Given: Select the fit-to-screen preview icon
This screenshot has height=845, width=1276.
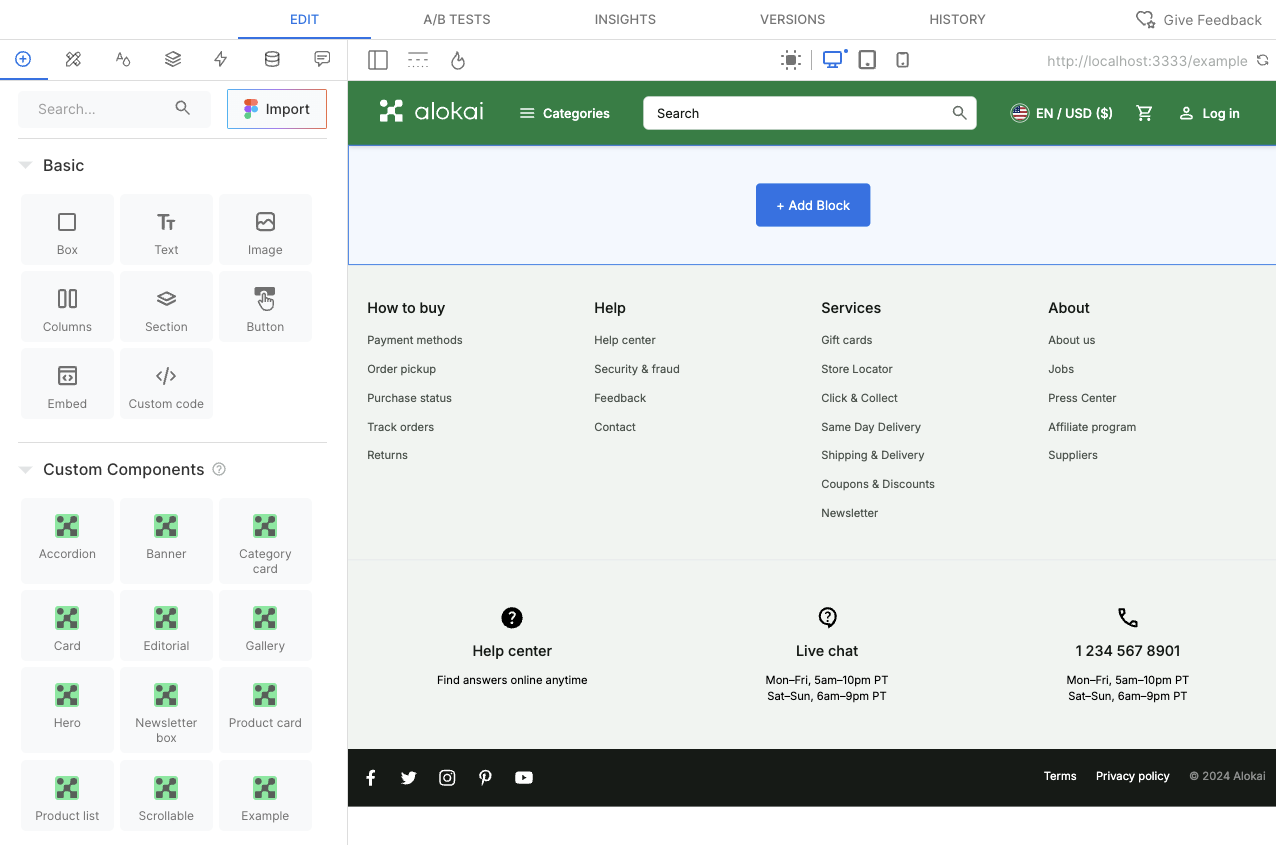Looking at the screenshot, I should [791, 60].
